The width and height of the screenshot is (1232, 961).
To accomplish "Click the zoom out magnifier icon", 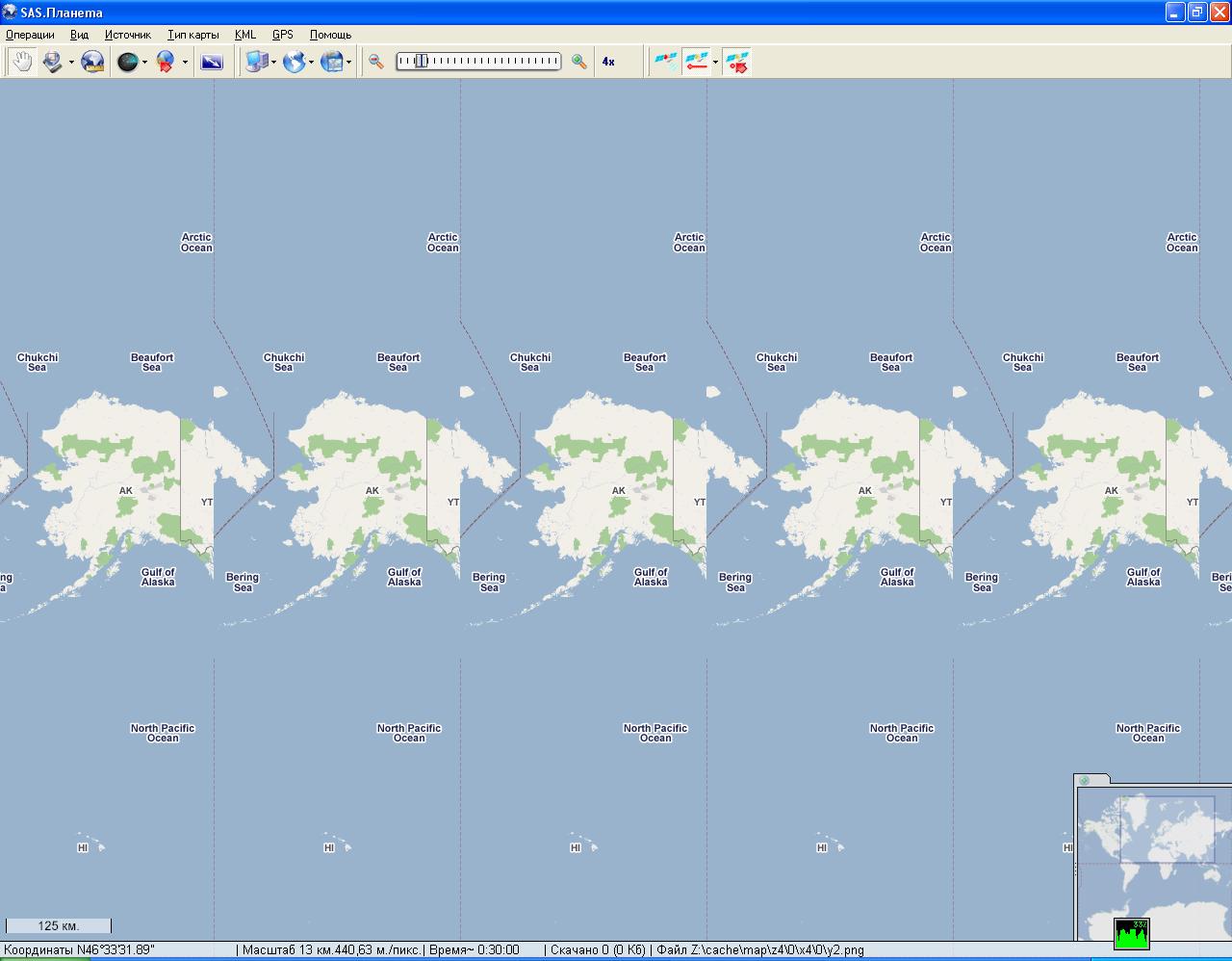I will click(376, 62).
